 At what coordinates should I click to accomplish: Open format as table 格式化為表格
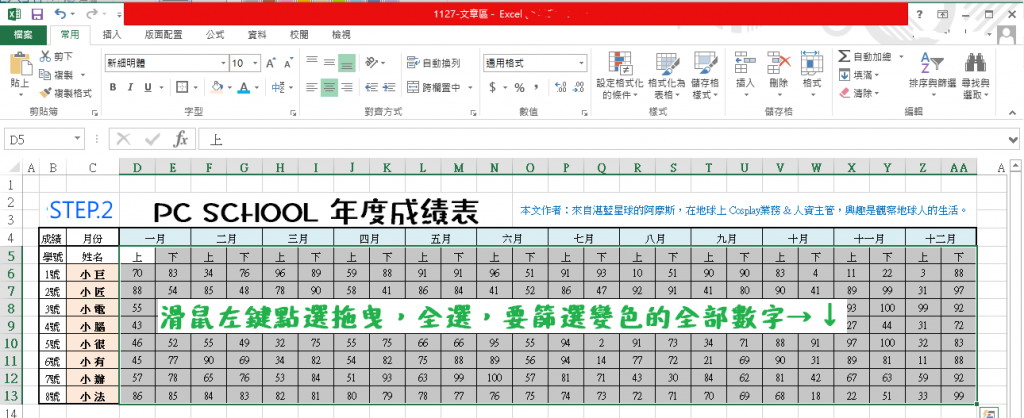[666, 74]
